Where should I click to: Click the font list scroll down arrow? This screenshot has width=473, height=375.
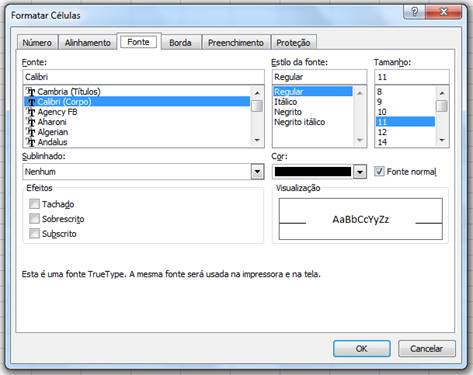pyautogui.click(x=257, y=140)
